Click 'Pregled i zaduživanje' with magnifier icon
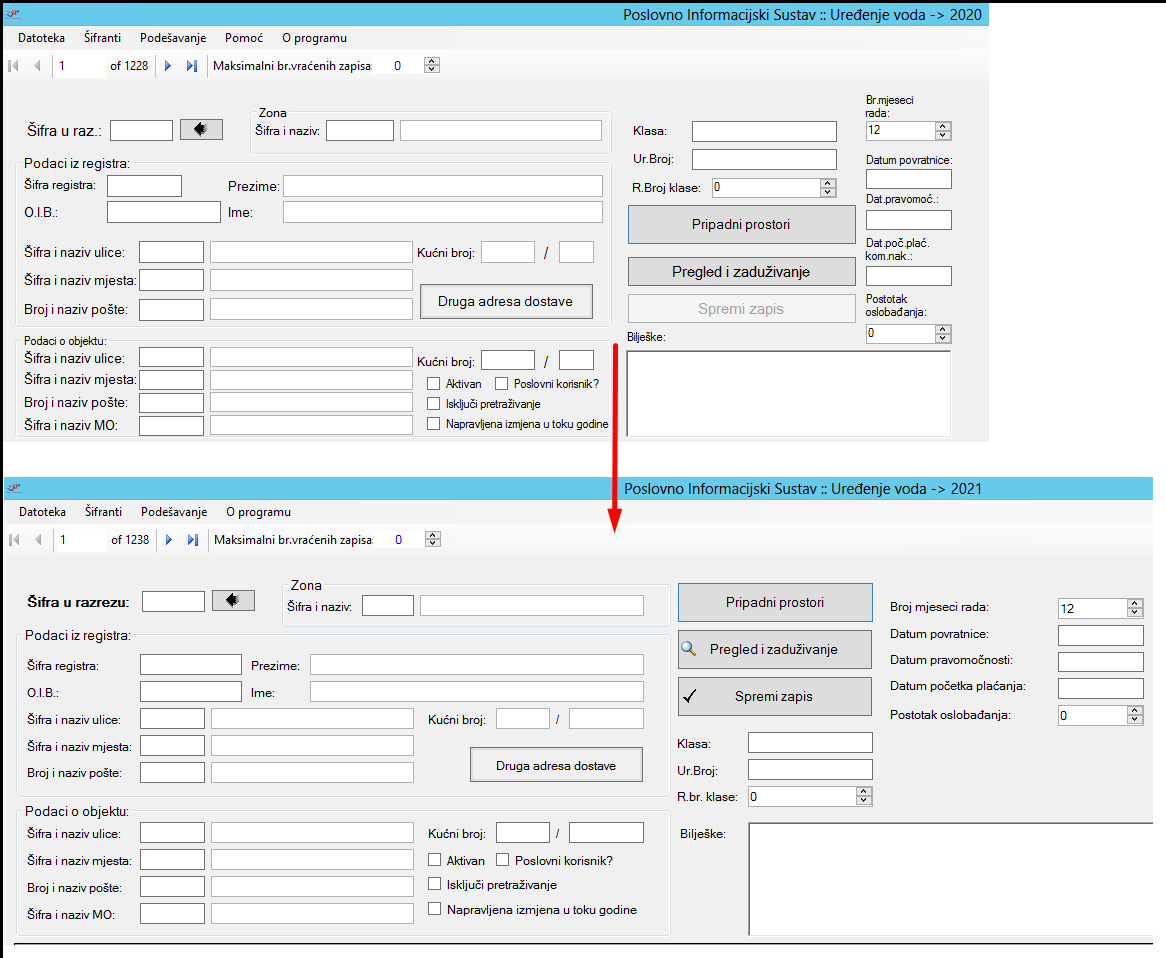 pyautogui.click(x=774, y=649)
